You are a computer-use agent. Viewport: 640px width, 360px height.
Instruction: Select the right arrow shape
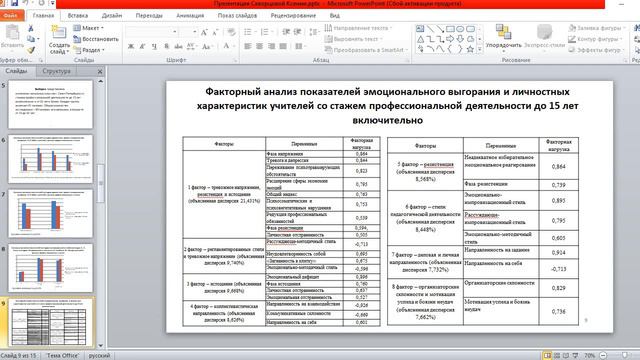[x=450, y=39]
